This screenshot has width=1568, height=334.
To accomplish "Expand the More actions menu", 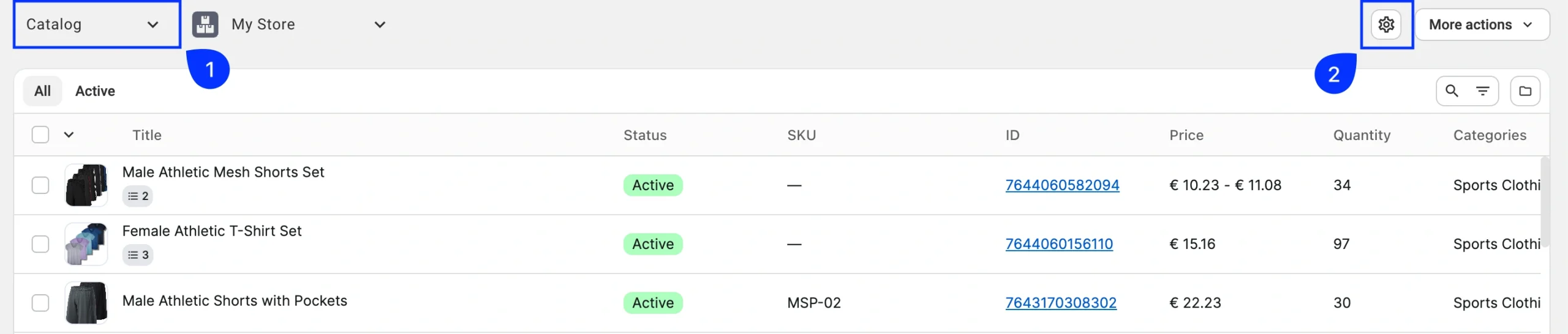I will [x=1482, y=24].
